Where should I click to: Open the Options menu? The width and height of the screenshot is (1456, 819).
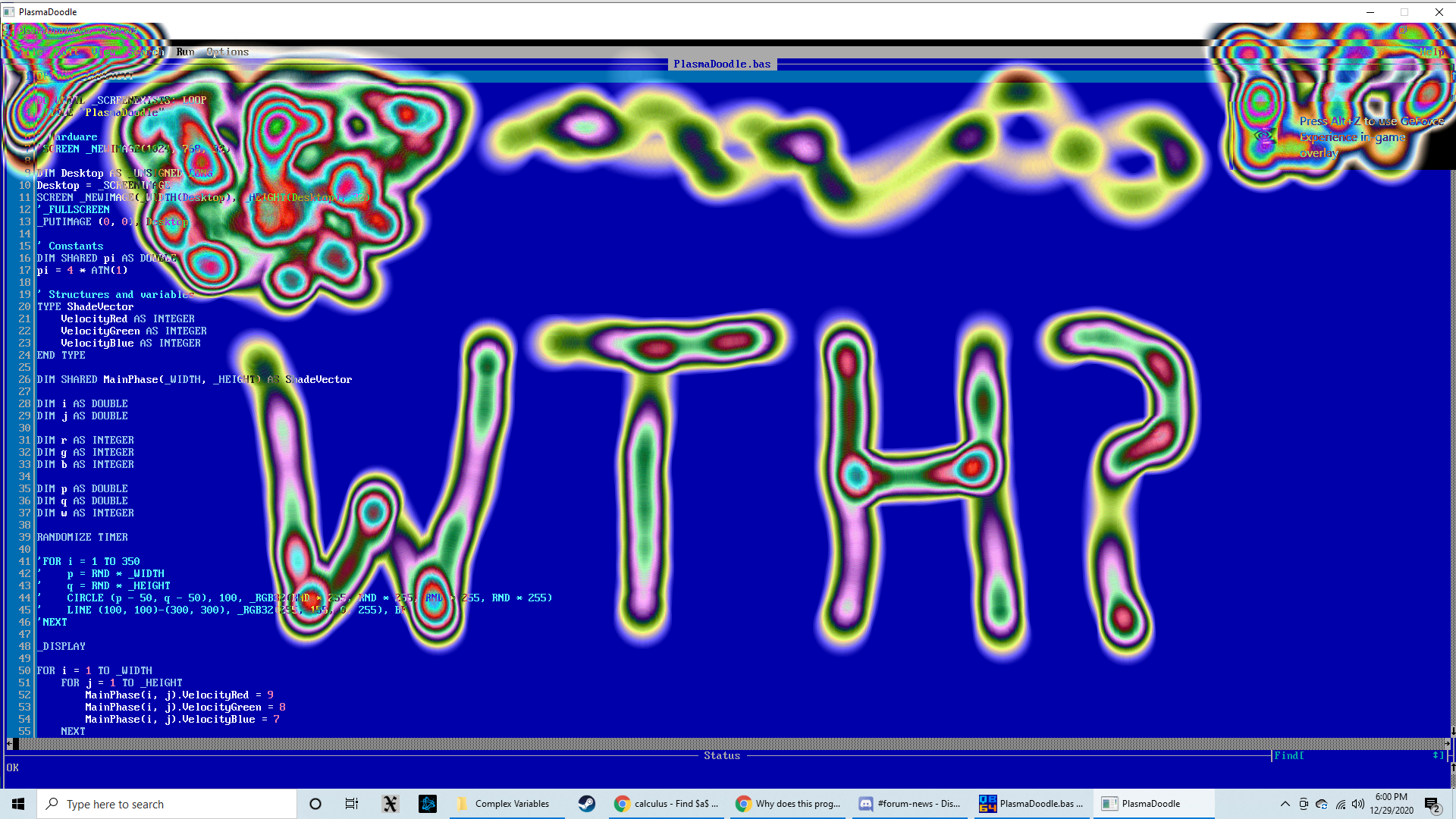227,52
